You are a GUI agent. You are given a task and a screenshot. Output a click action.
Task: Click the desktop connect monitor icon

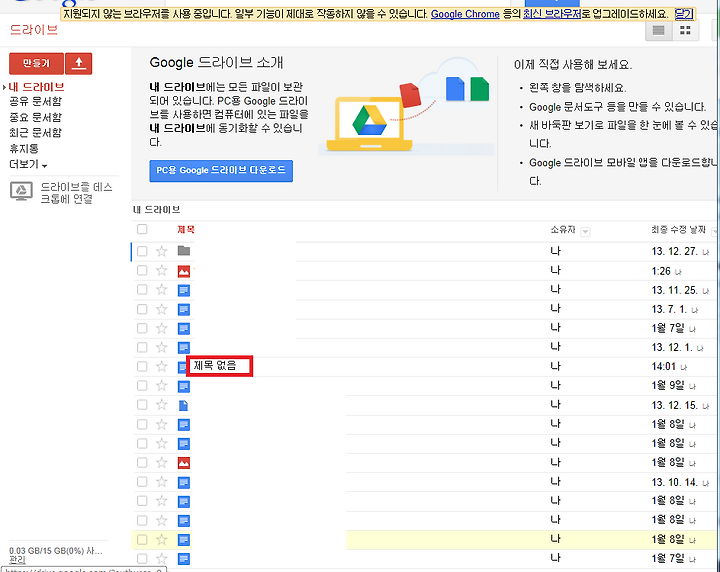point(21,191)
